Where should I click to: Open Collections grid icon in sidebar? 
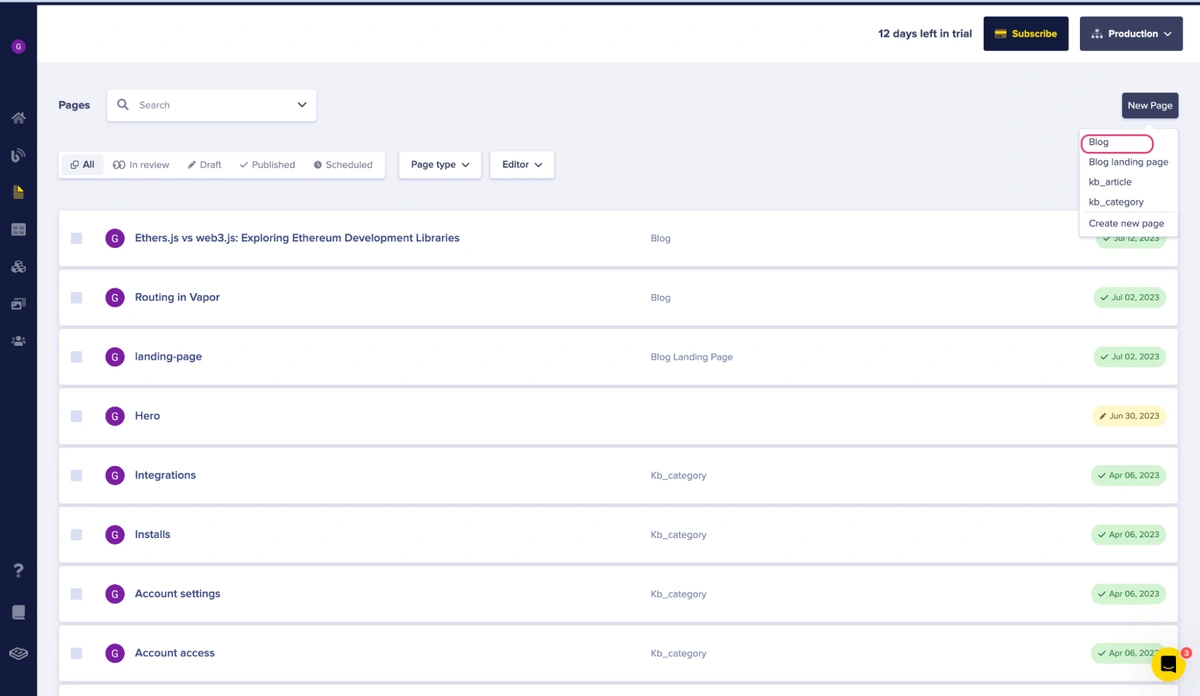(x=18, y=230)
